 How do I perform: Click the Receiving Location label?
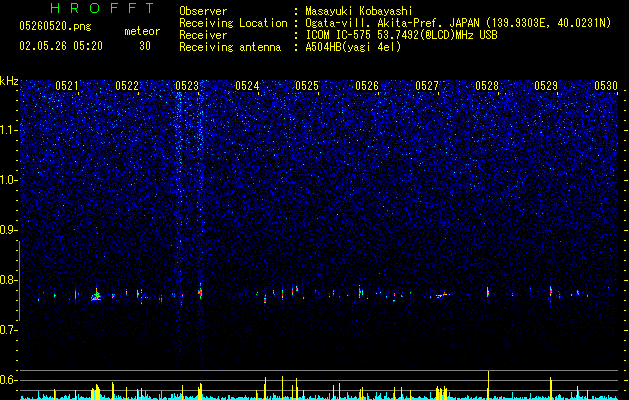coord(233,23)
